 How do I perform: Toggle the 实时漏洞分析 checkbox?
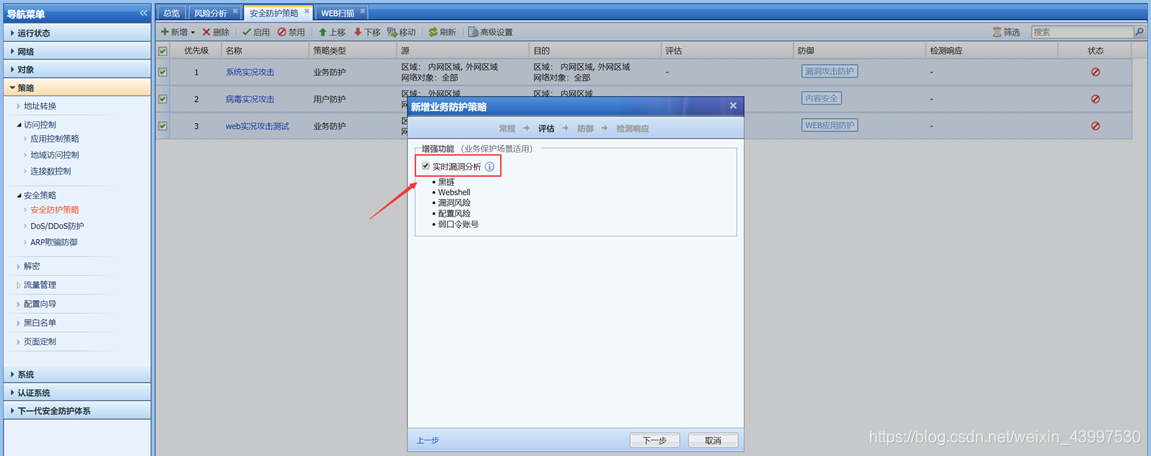[x=426, y=167]
